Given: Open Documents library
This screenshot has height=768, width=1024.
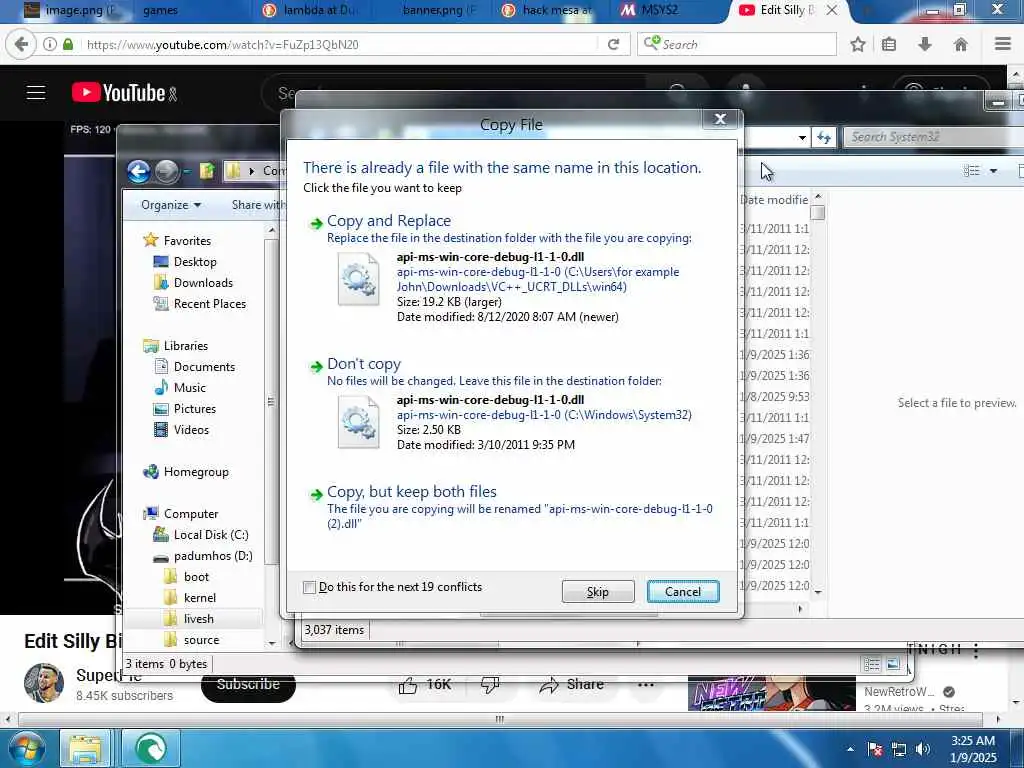Looking at the screenshot, I should click(204, 366).
